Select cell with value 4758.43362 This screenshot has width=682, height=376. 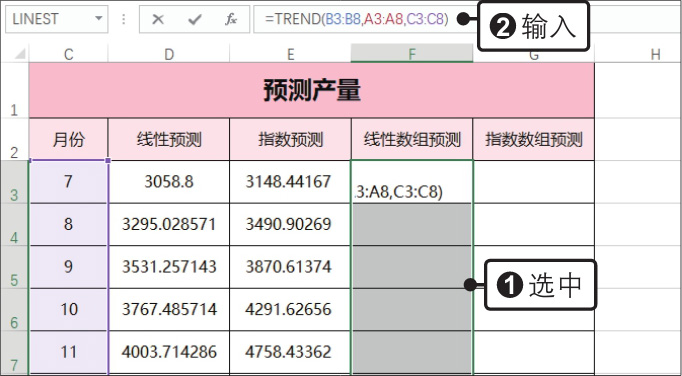(290, 352)
